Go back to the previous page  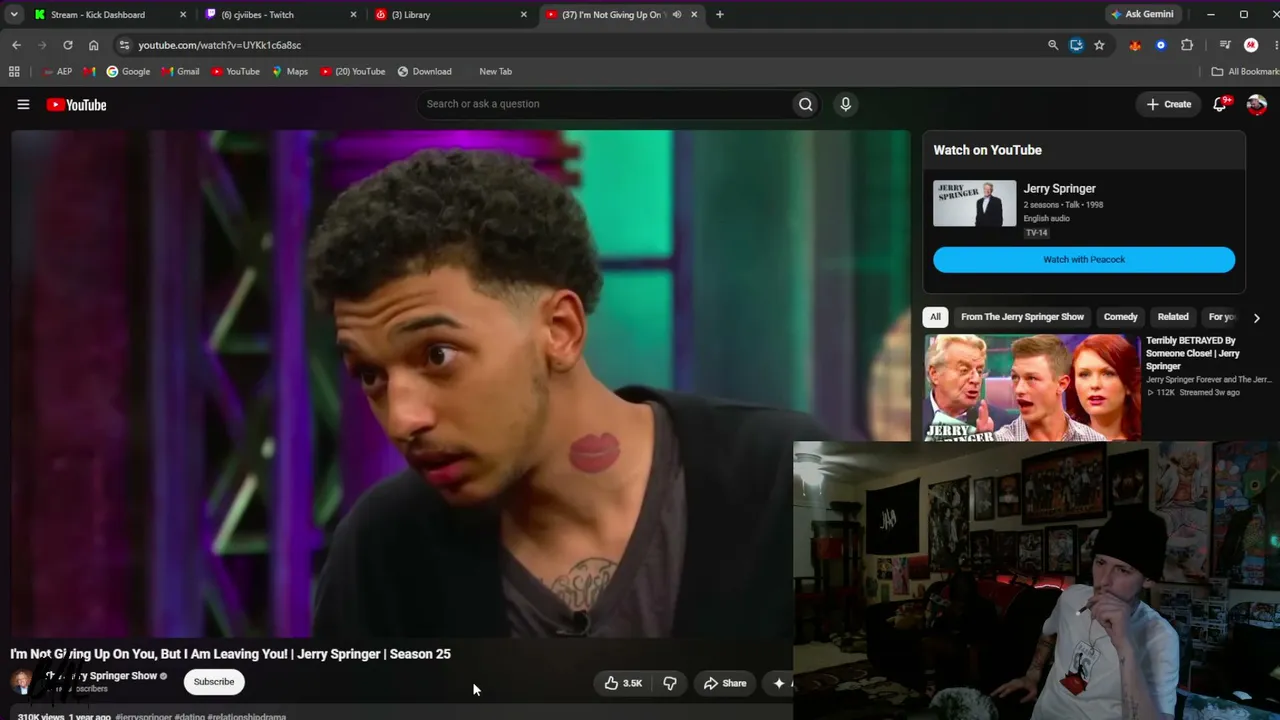(16, 45)
